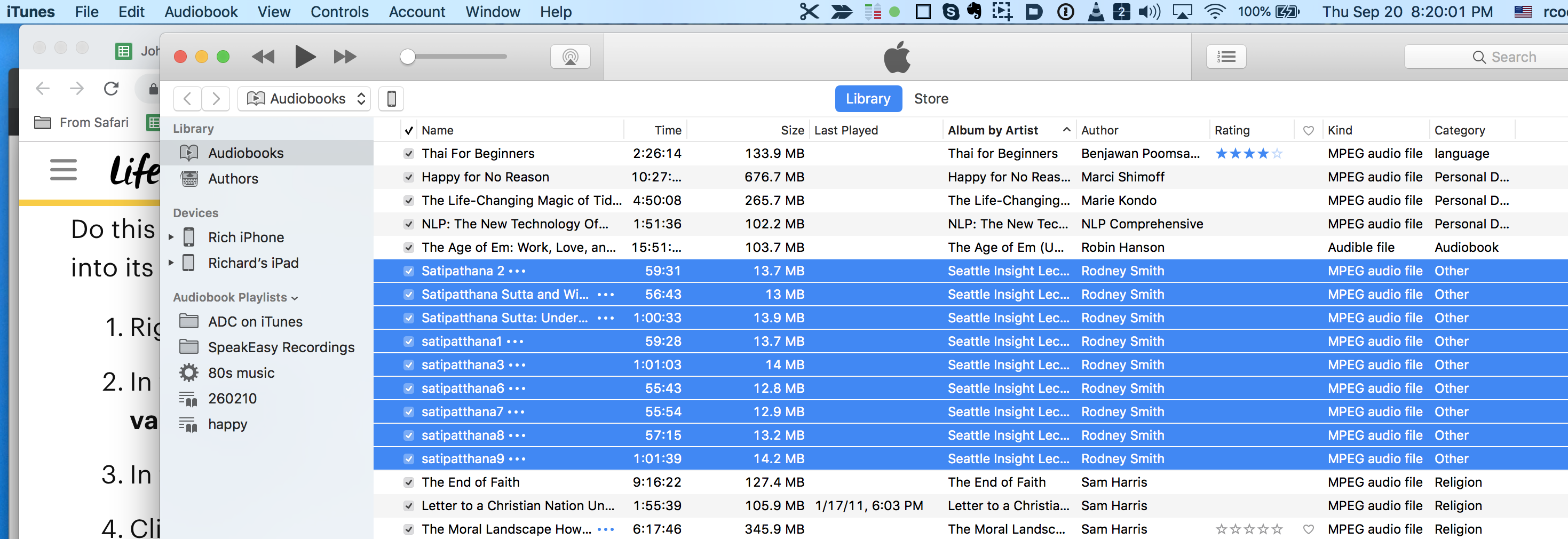
Task: Open the Audiobook menu
Action: (201, 12)
